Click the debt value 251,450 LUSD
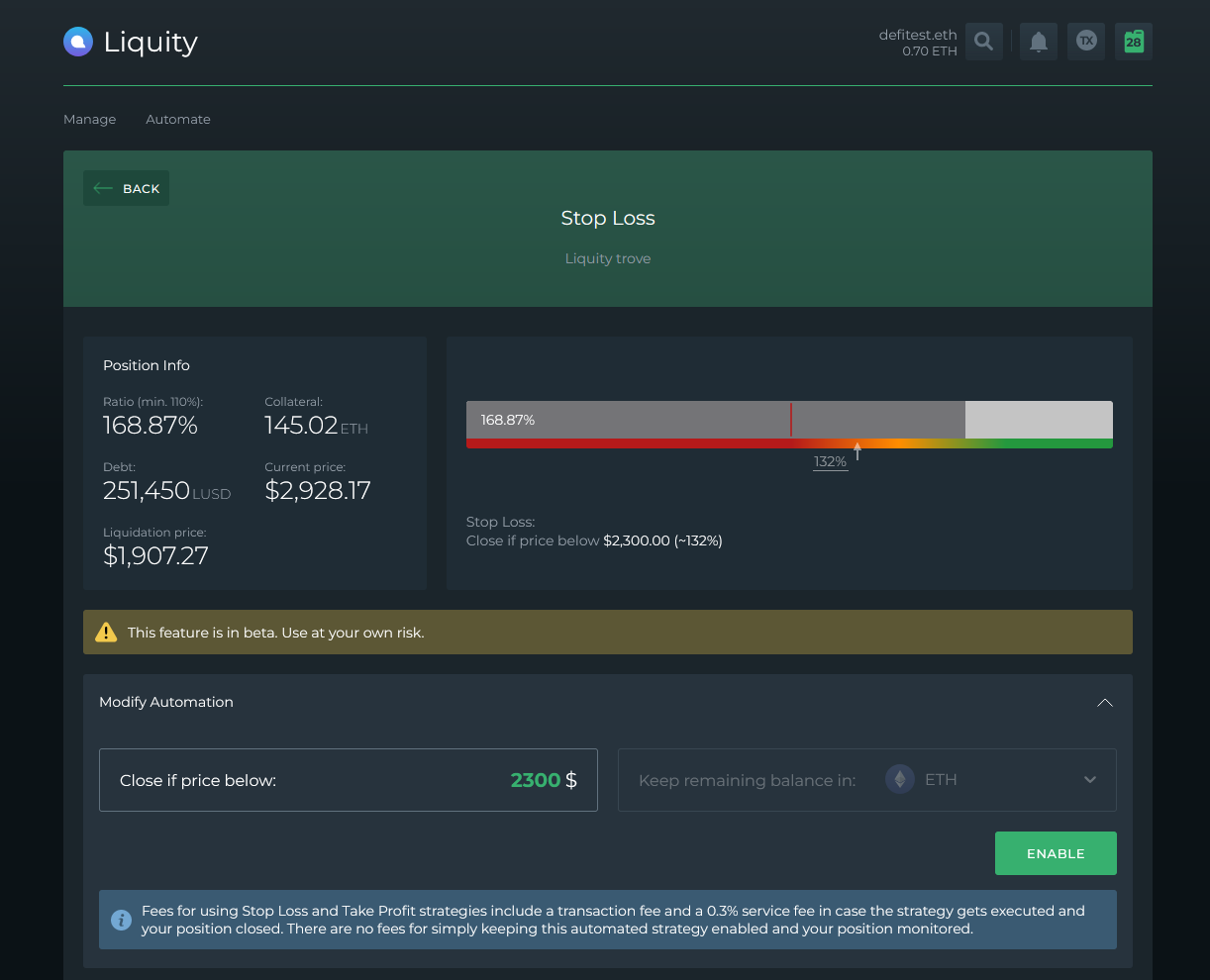This screenshot has width=1210, height=980. click(167, 491)
